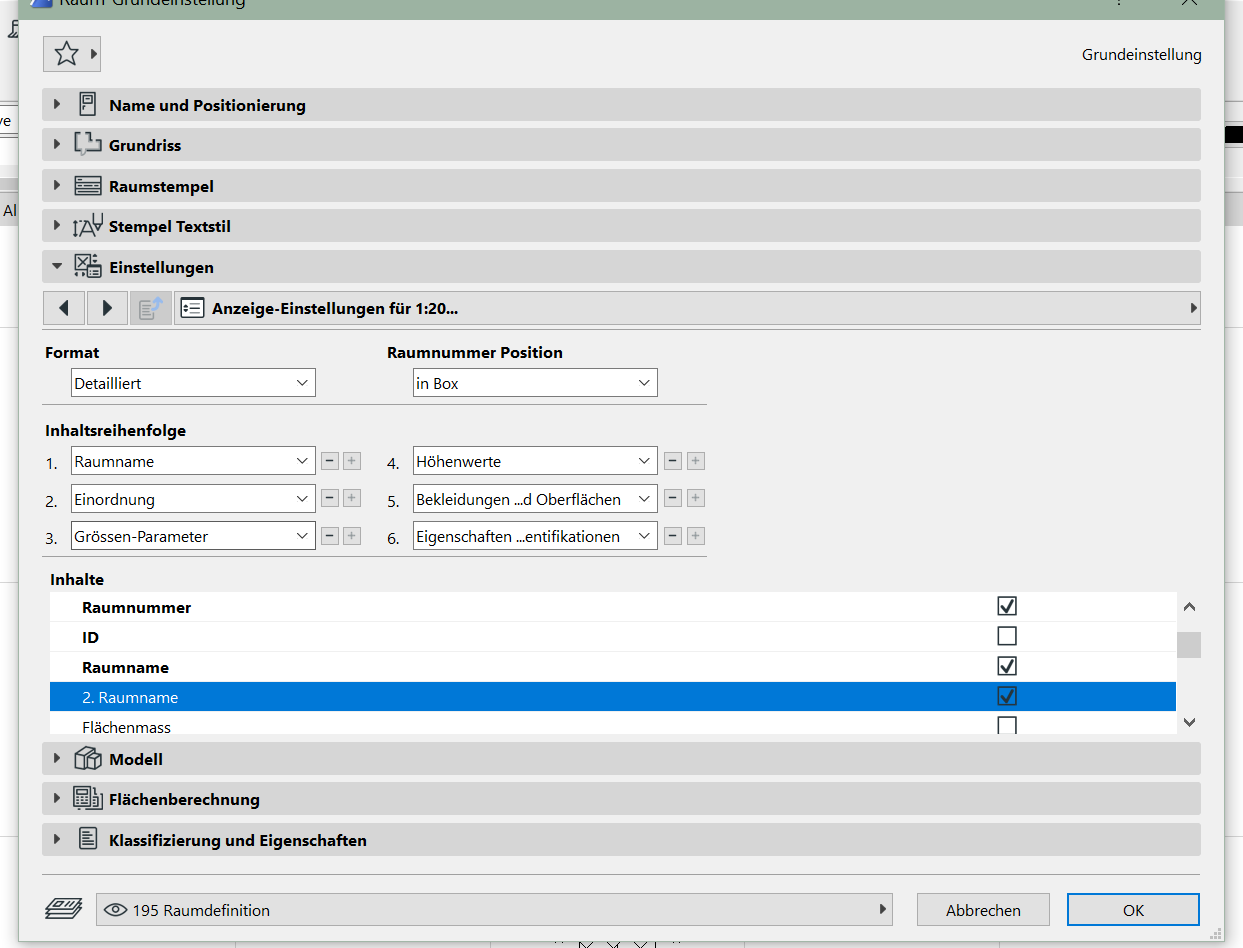
Task: Open the small arrow beside the Favorites star
Action: (x=94, y=54)
